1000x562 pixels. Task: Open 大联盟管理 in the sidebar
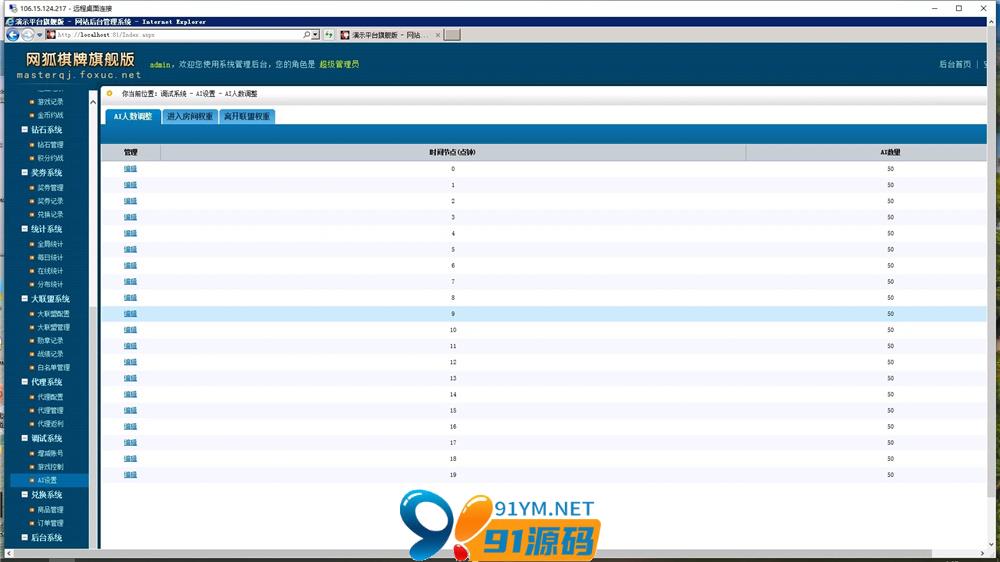point(53,327)
